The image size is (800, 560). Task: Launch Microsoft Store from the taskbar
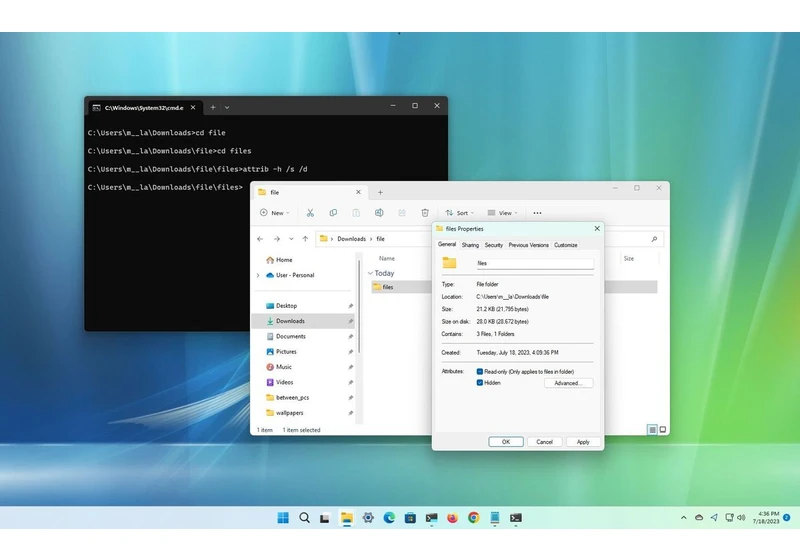410,518
